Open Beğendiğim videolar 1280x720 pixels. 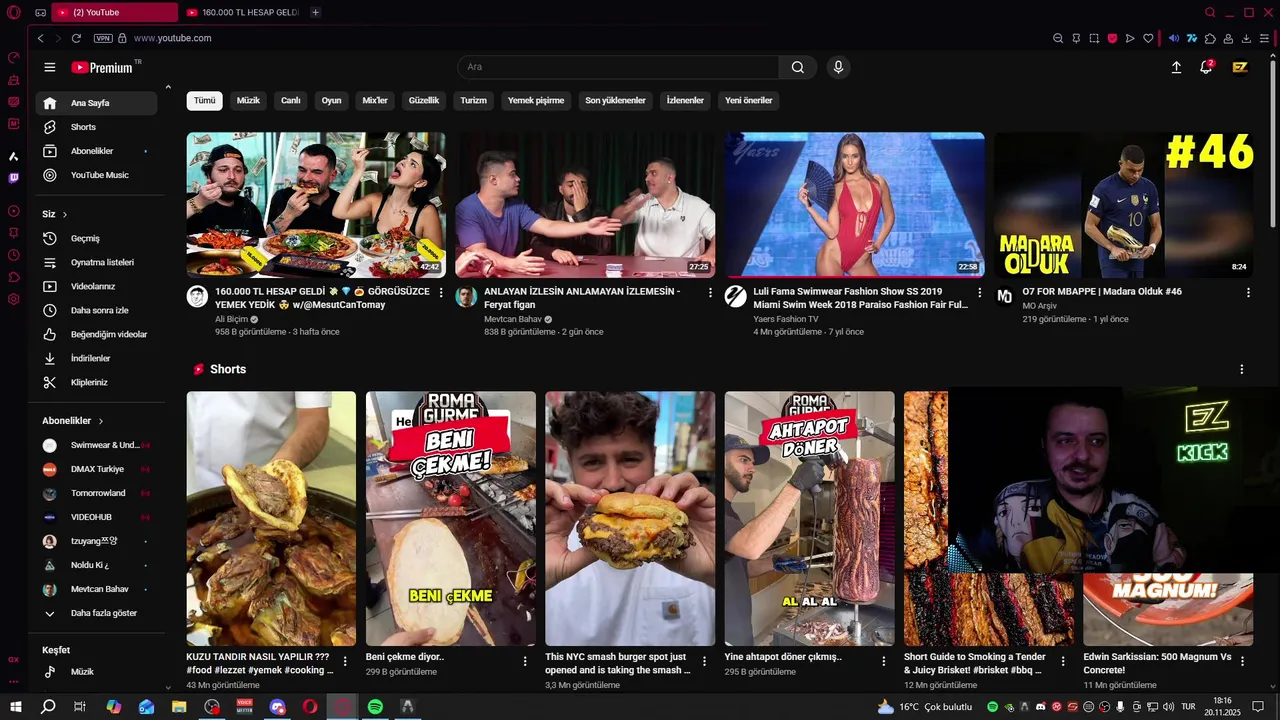96,334
